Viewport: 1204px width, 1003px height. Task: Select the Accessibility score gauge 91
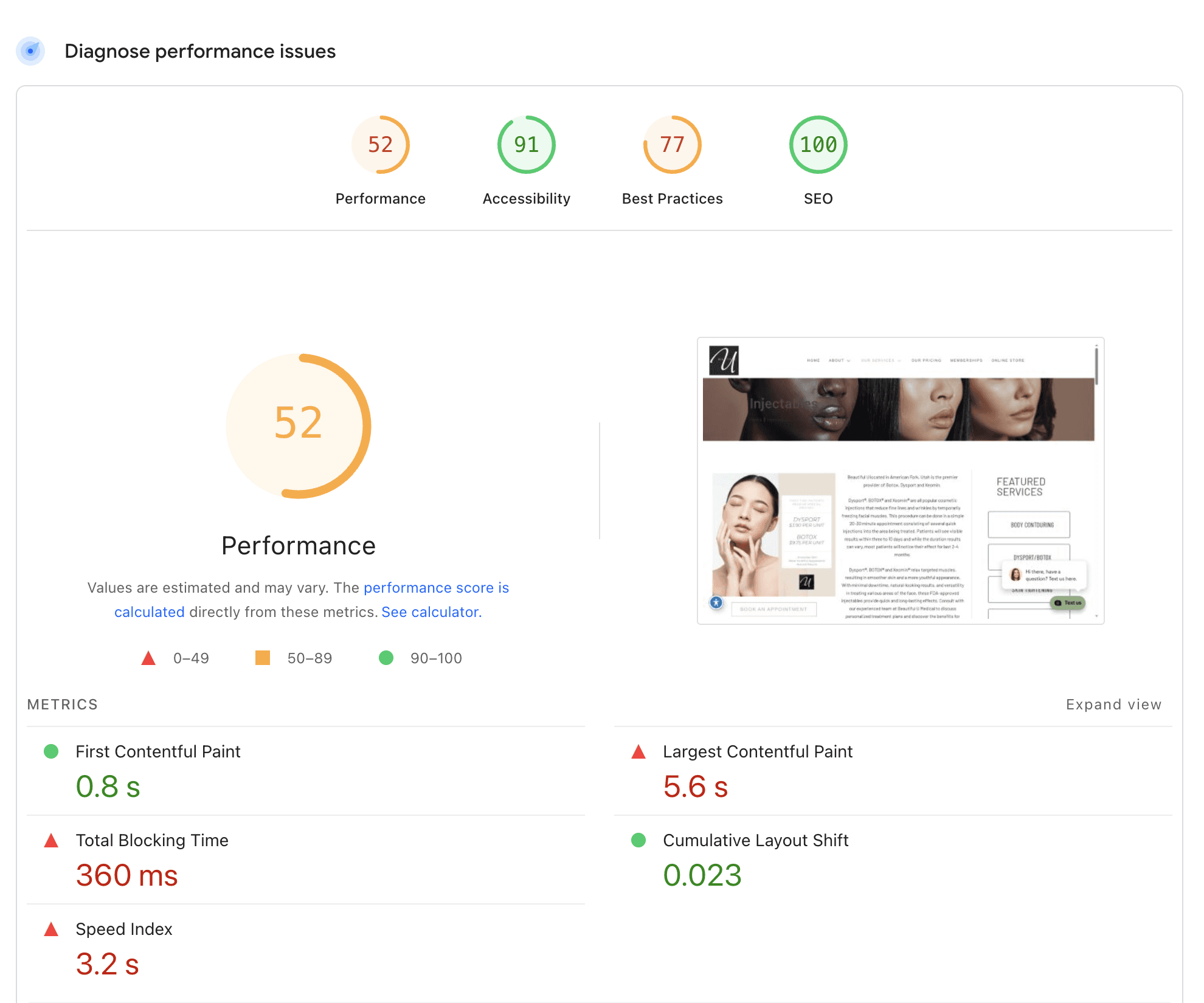pos(526,145)
